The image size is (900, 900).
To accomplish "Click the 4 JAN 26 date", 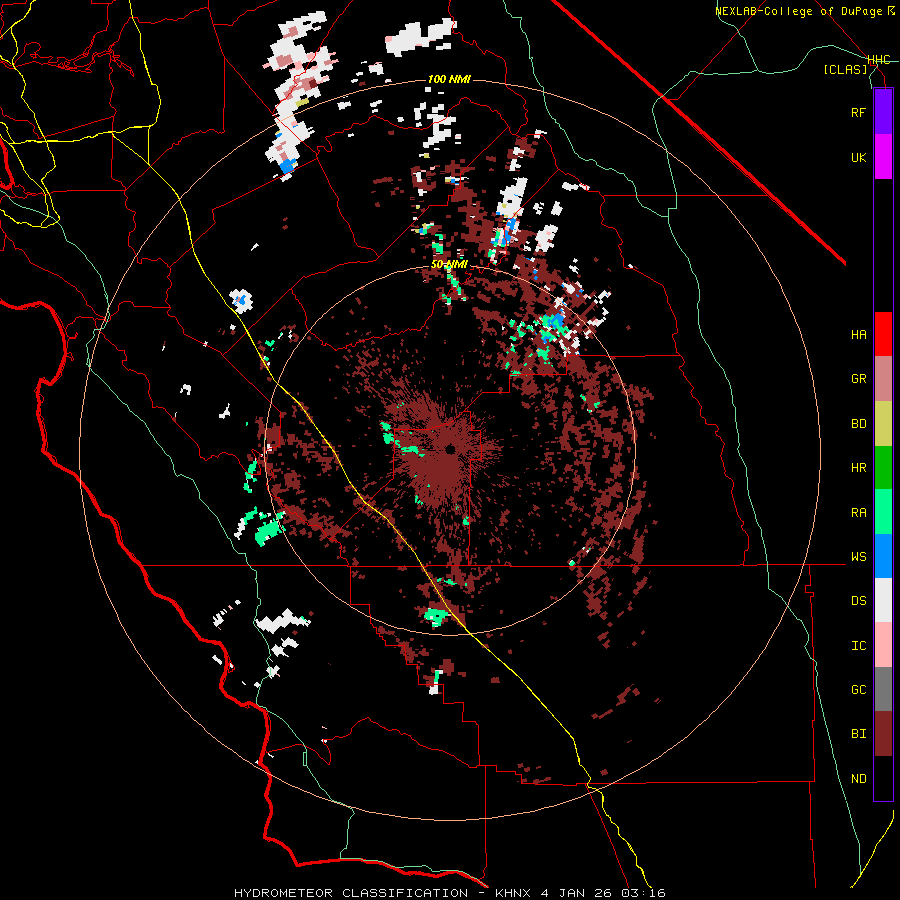I will pyautogui.click(x=577, y=893).
